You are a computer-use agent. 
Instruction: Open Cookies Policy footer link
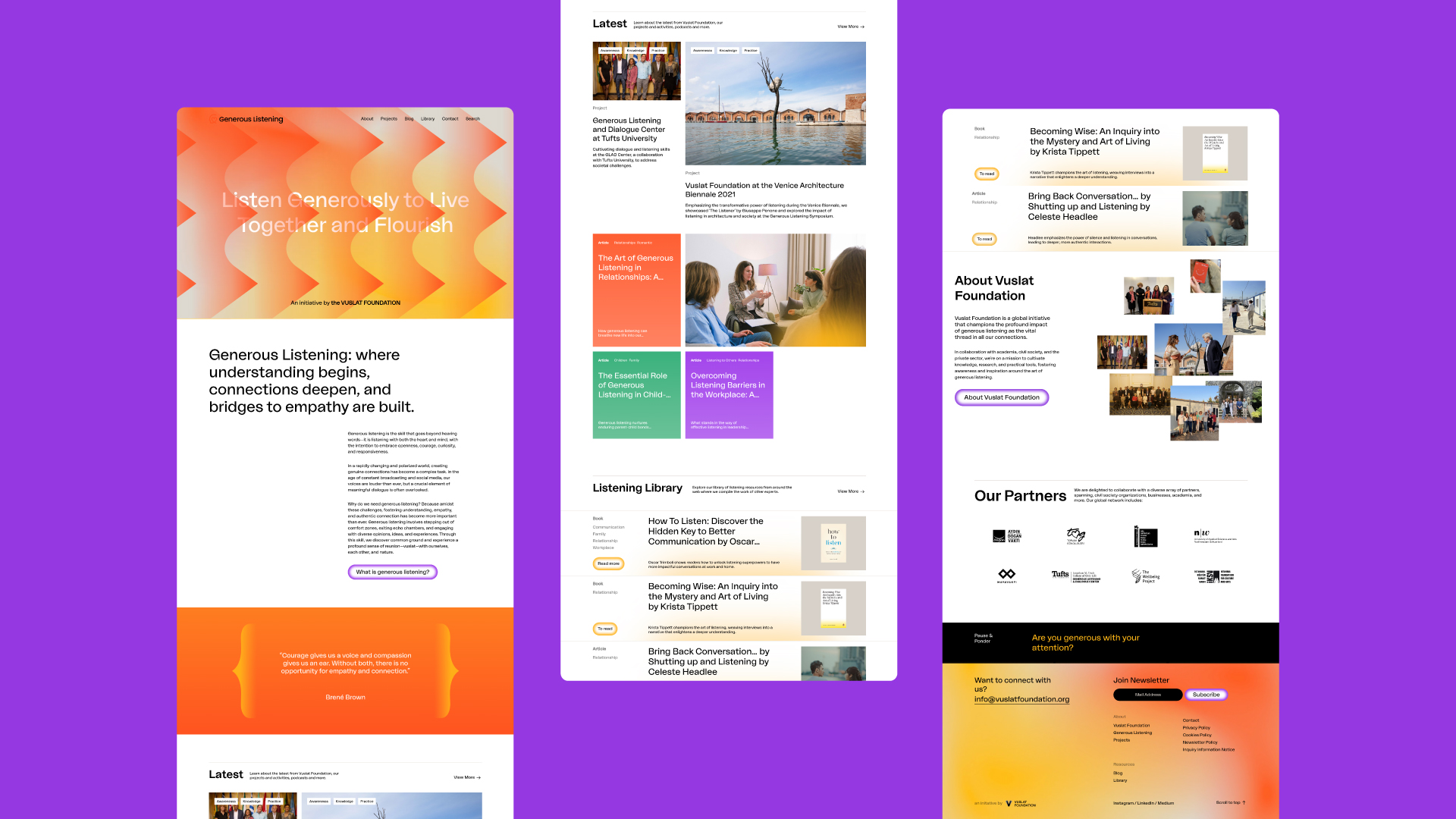pos(1197,735)
